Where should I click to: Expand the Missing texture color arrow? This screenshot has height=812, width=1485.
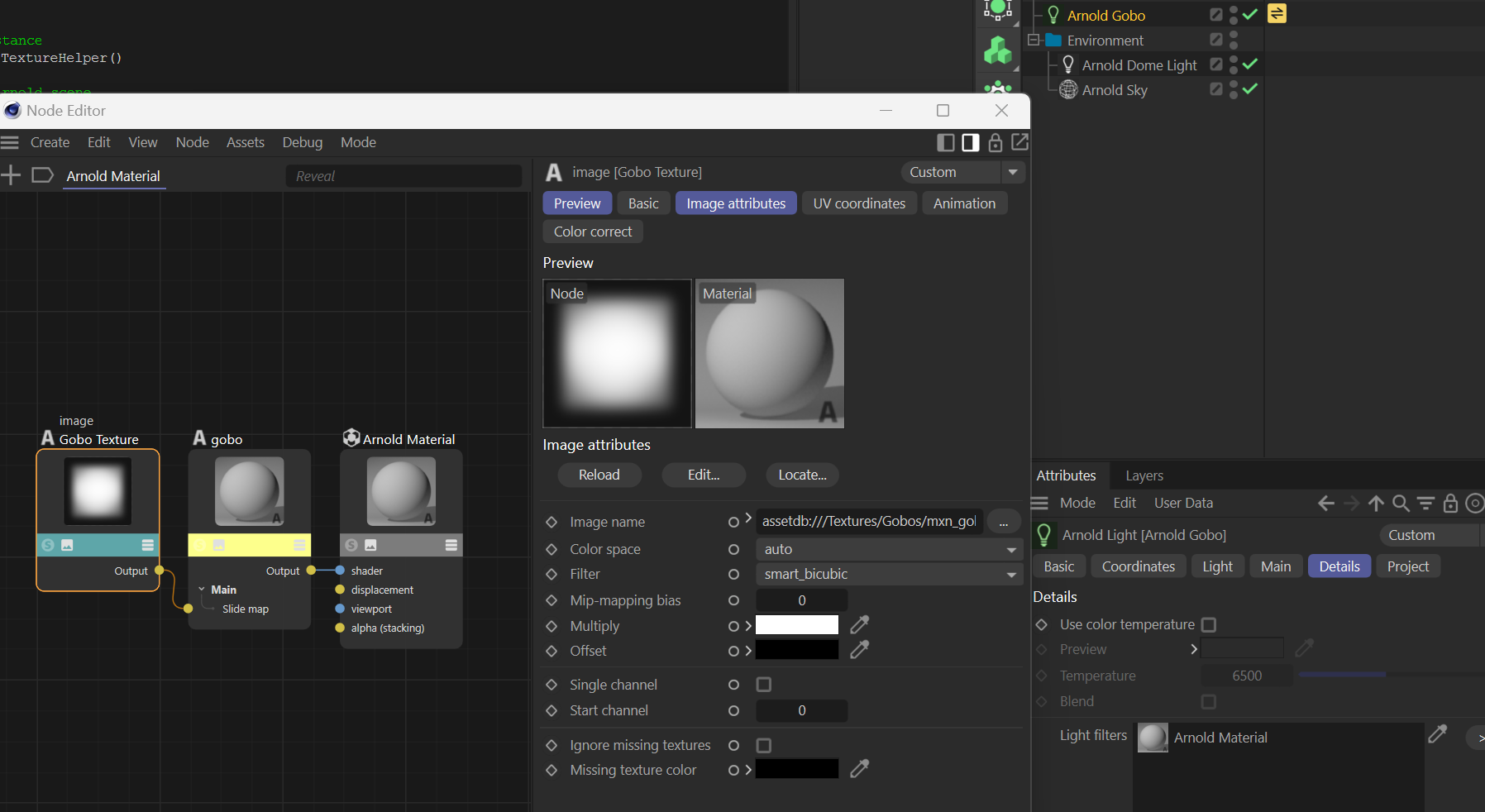click(748, 770)
